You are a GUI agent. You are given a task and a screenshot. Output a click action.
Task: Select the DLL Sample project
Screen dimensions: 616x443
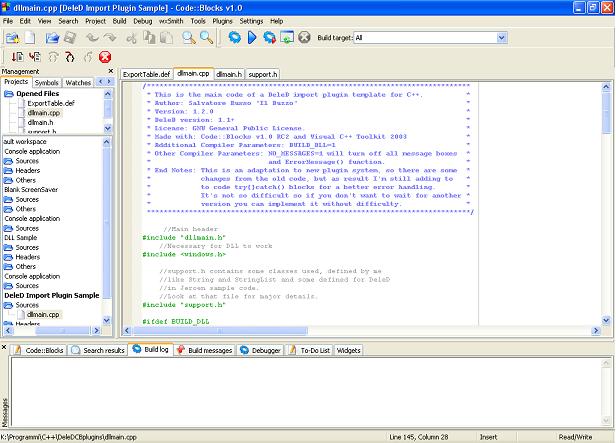[20, 238]
